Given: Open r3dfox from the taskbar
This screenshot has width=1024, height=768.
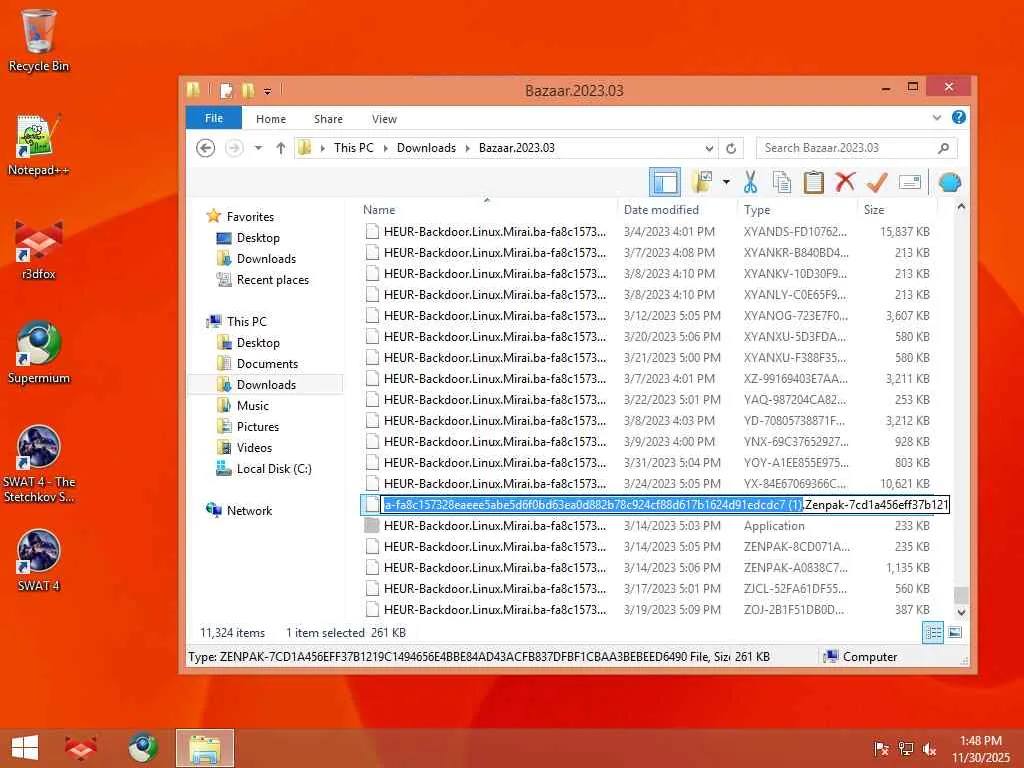Looking at the screenshot, I should coord(80,748).
